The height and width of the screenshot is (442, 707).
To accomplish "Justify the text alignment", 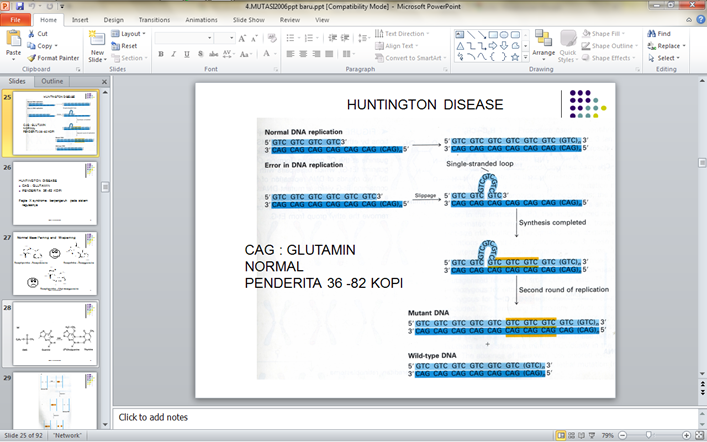I will pos(329,54).
